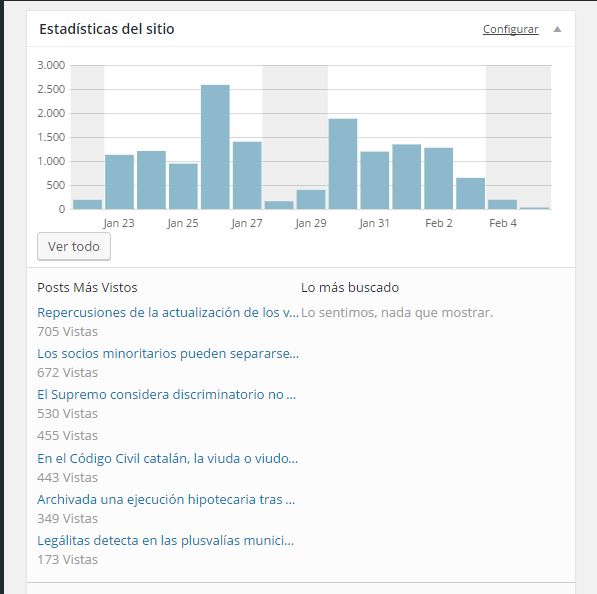Screen dimensions: 597x594
Task: Click the '705 Vistas' count
Action: pos(67,332)
